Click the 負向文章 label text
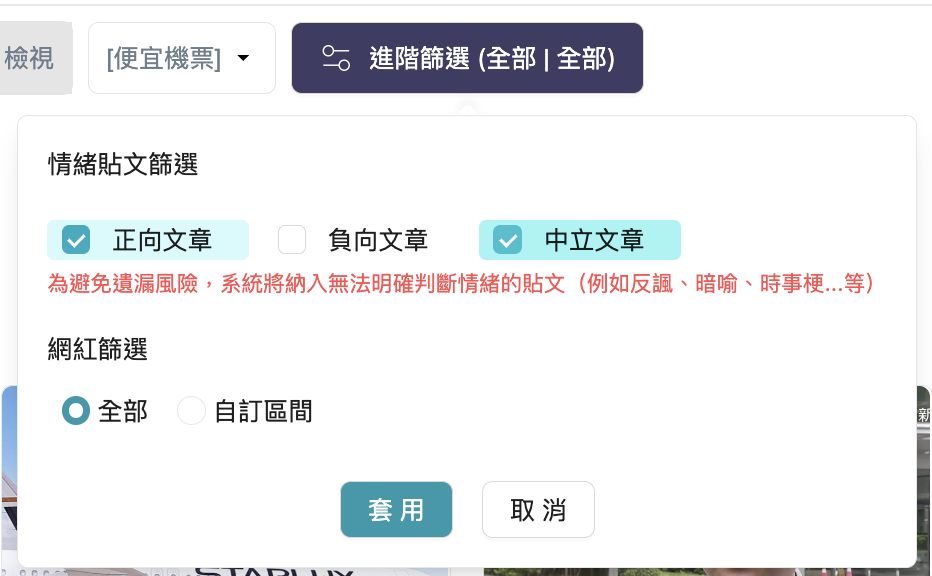Viewport: 932px width, 576px height. click(378, 240)
